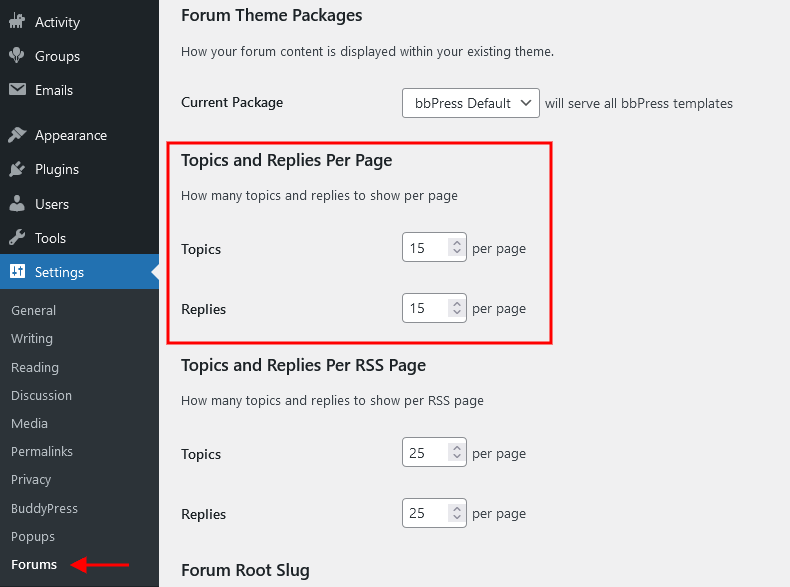The image size is (790, 587).
Task: Click Topics label under Per RSS Page
Action: click(201, 454)
